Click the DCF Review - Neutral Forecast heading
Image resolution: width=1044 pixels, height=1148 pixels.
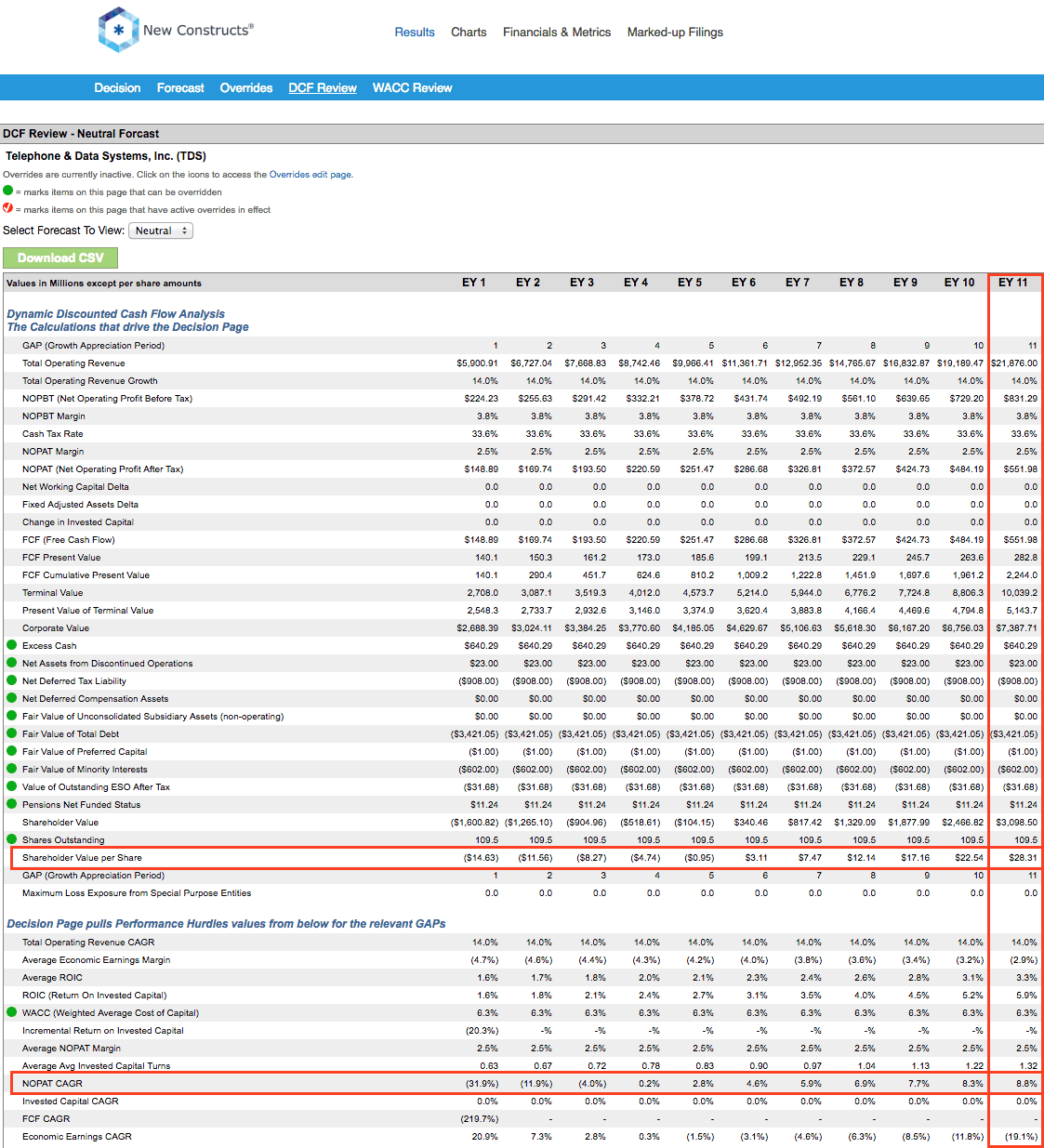[x=81, y=134]
